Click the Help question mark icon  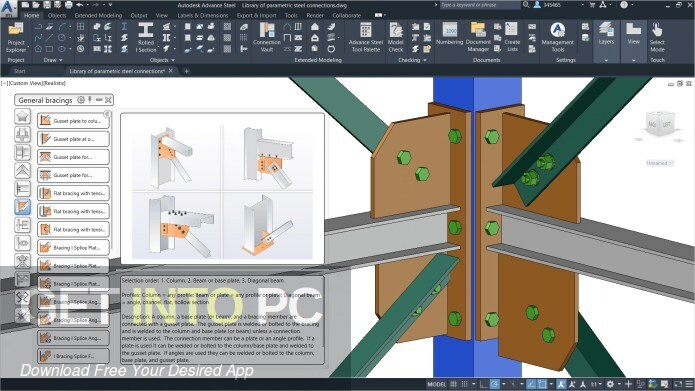(624, 5)
